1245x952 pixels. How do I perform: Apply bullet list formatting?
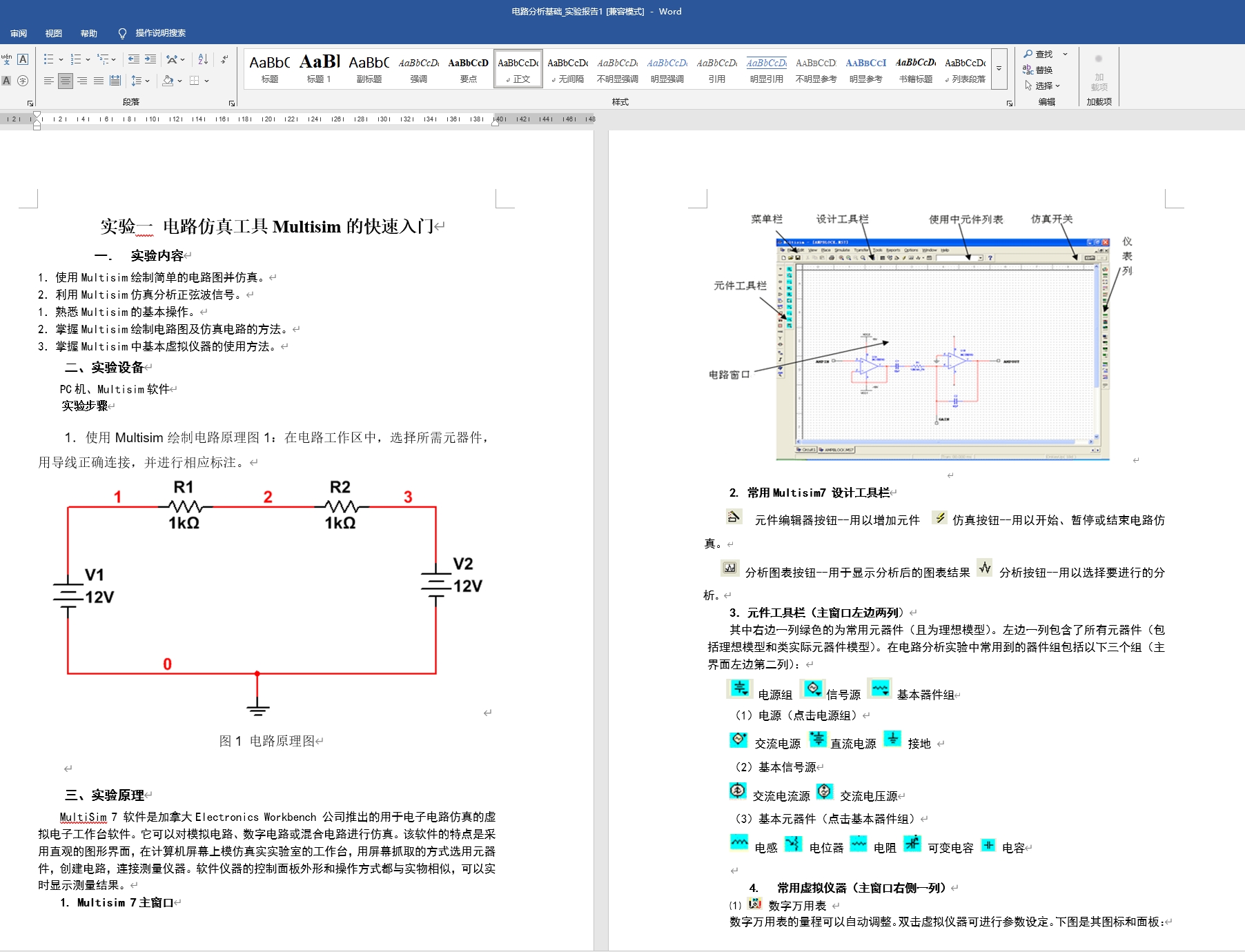(x=48, y=59)
